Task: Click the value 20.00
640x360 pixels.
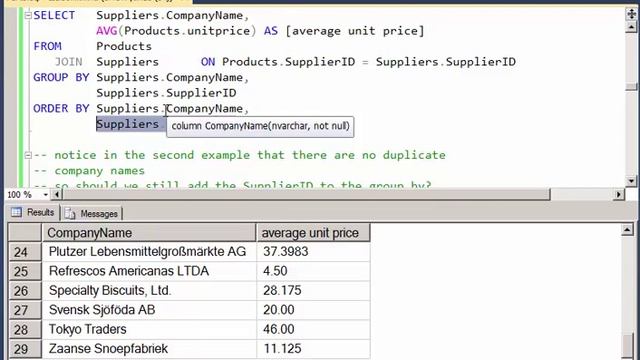Action: pos(313,310)
